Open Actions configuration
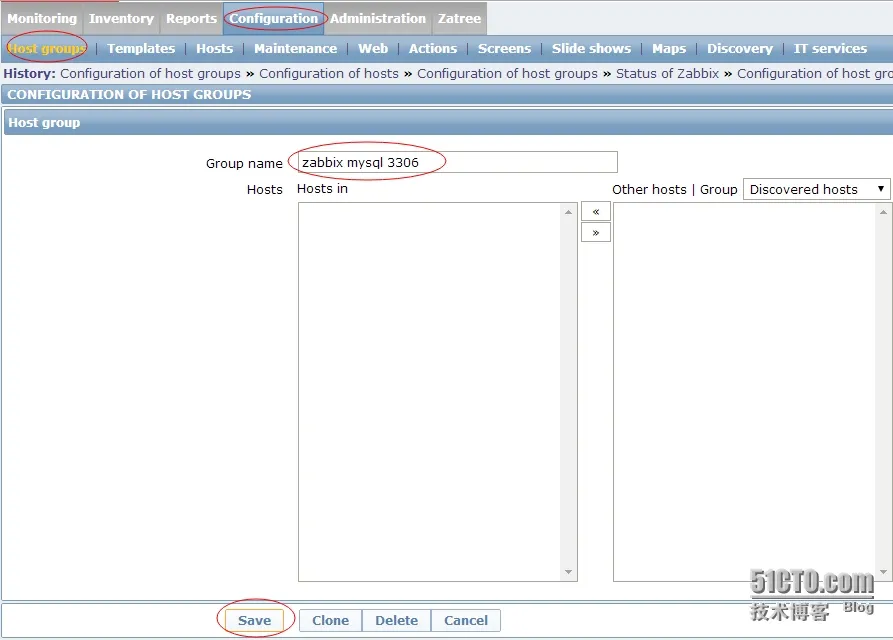Screen dimensions: 893x640 [432, 48]
